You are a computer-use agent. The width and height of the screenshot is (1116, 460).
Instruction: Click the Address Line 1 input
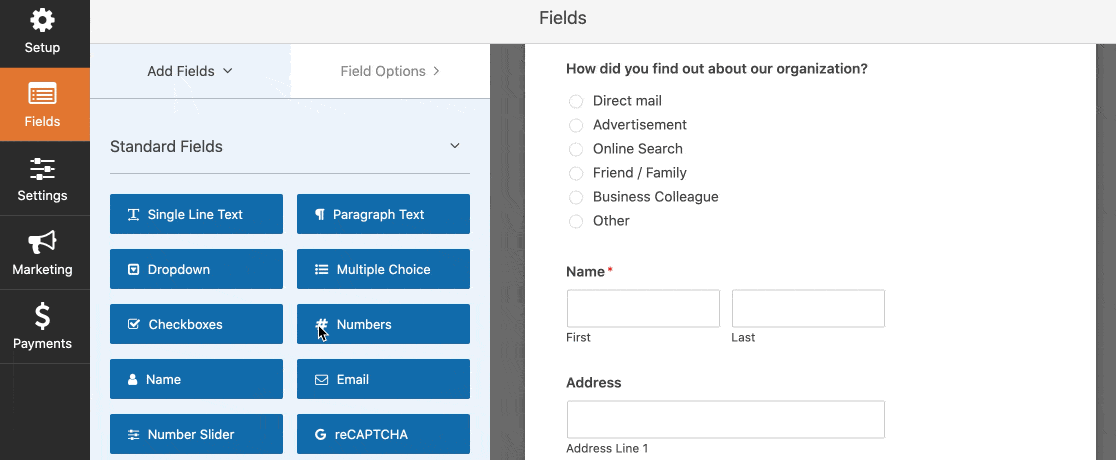click(725, 419)
